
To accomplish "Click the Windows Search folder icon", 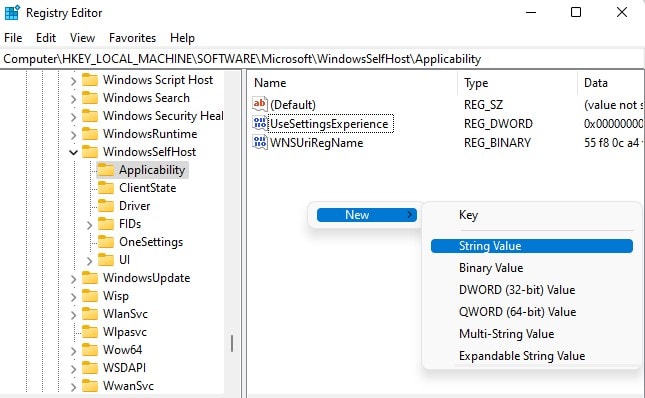I will click(90, 97).
